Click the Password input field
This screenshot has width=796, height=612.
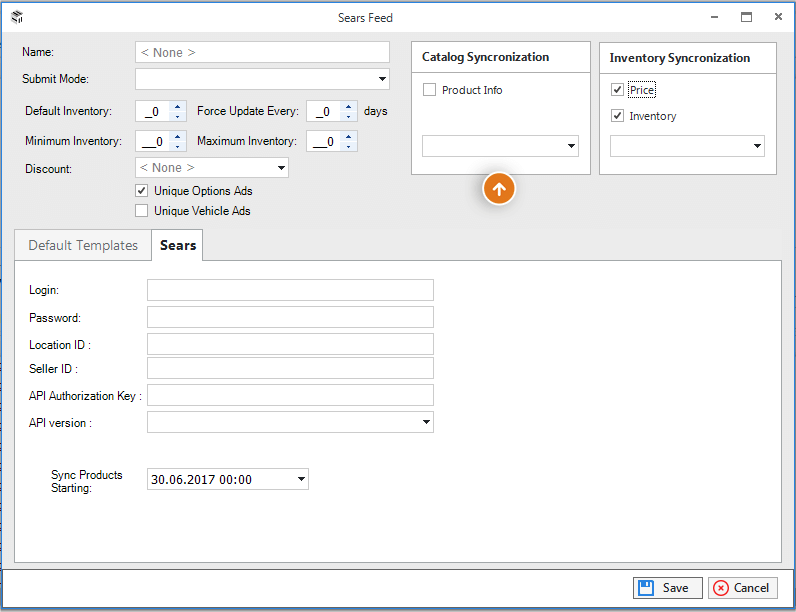tap(290, 317)
